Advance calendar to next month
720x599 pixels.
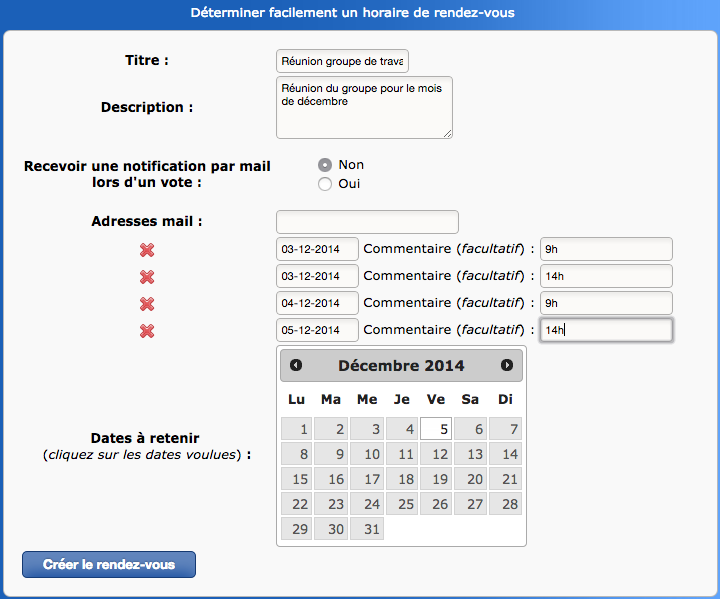point(507,366)
